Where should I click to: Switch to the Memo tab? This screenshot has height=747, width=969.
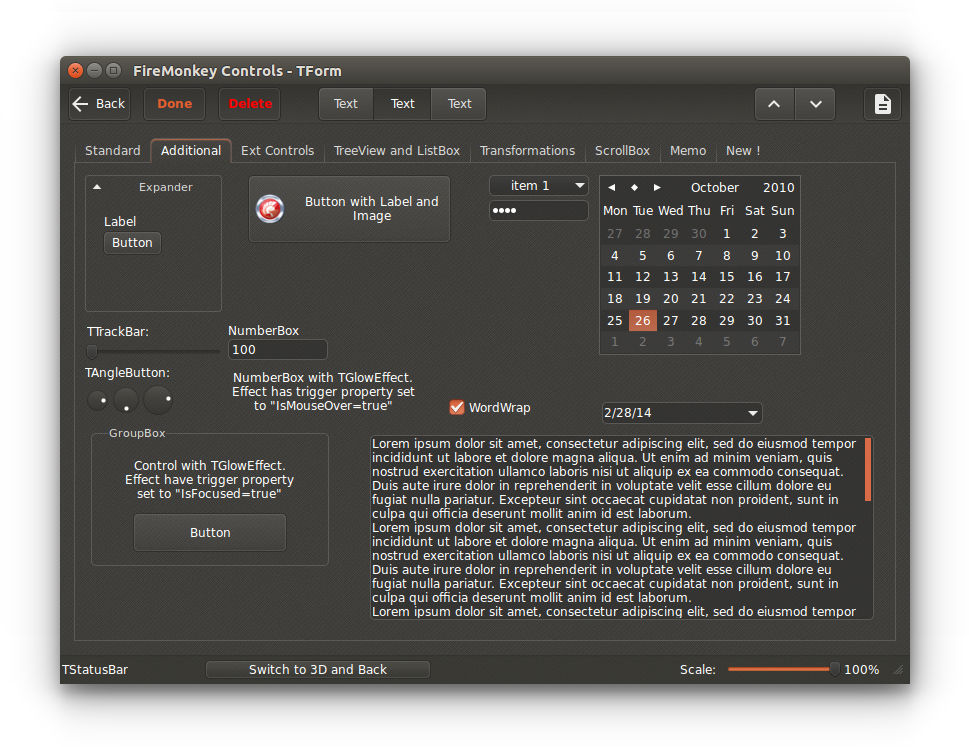click(x=688, y=151)
